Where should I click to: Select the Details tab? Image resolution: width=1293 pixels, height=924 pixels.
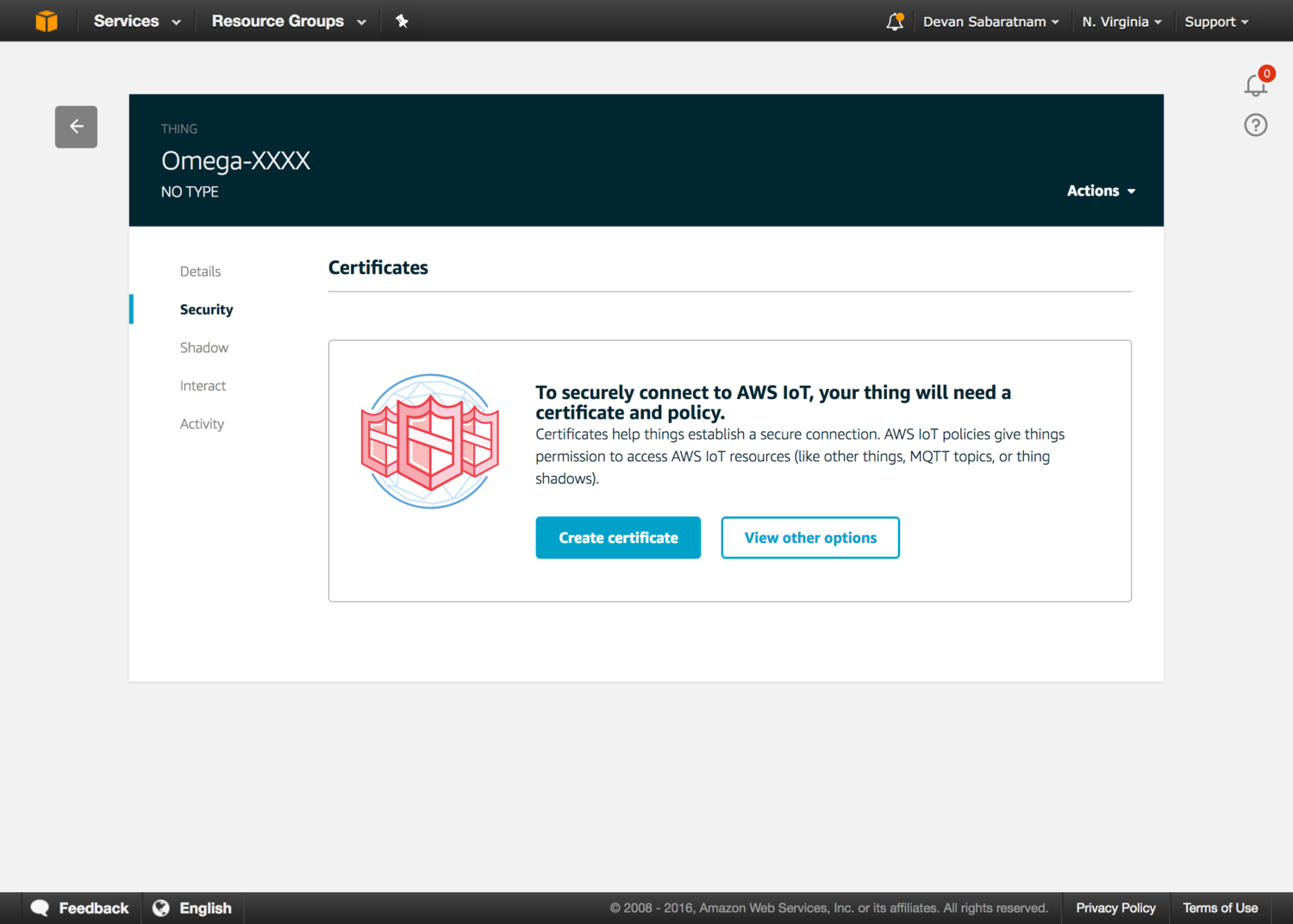(200, 272)
